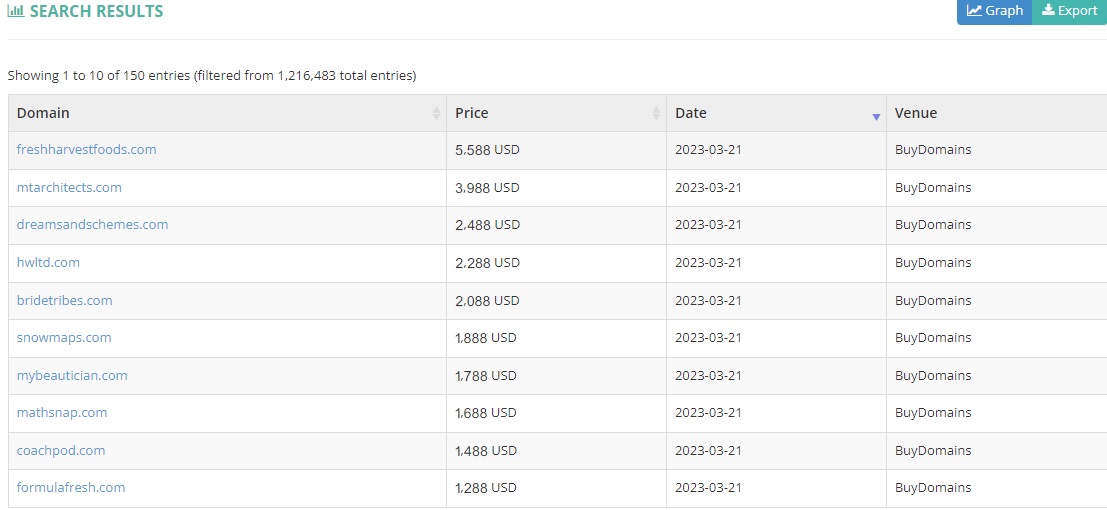1107x510 pixels.
Task: Open dreamsandschemes.com domain link
Action: pyautogui.click(x=92, y=225)
